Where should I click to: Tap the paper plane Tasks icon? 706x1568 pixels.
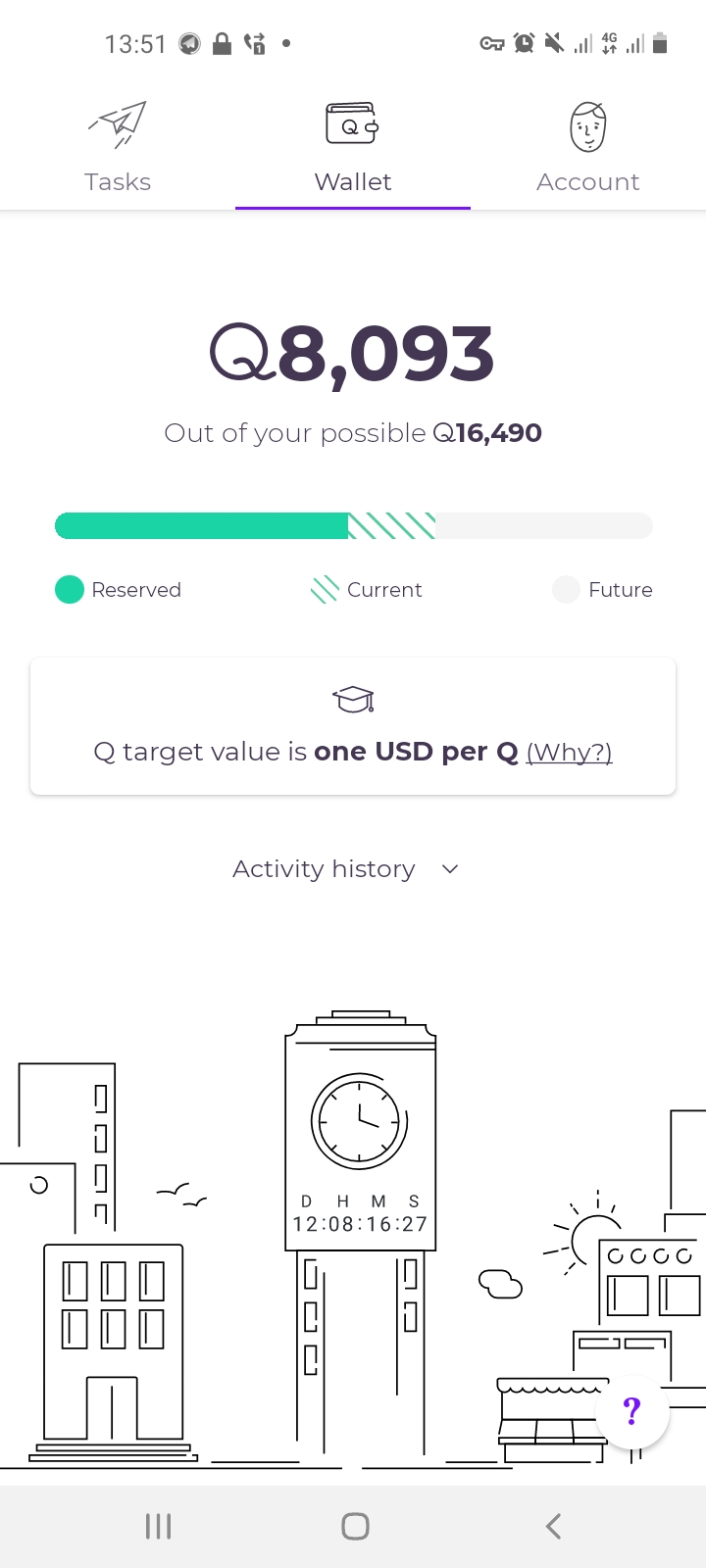118,124
